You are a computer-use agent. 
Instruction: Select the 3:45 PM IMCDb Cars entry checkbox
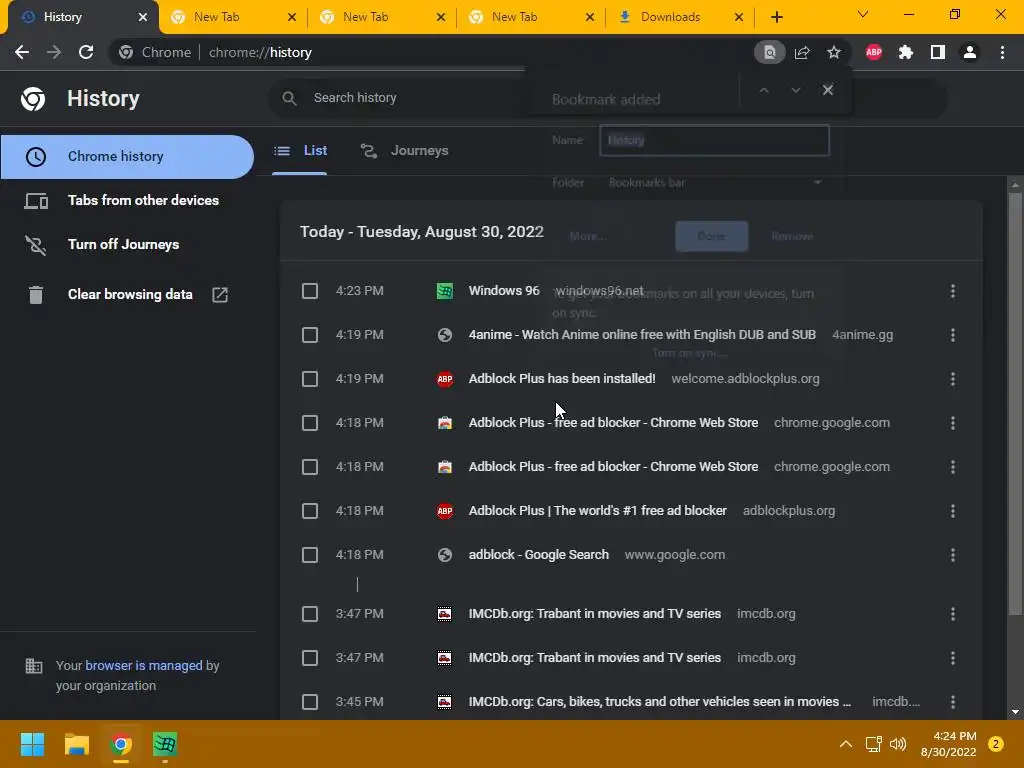point(310,701)
